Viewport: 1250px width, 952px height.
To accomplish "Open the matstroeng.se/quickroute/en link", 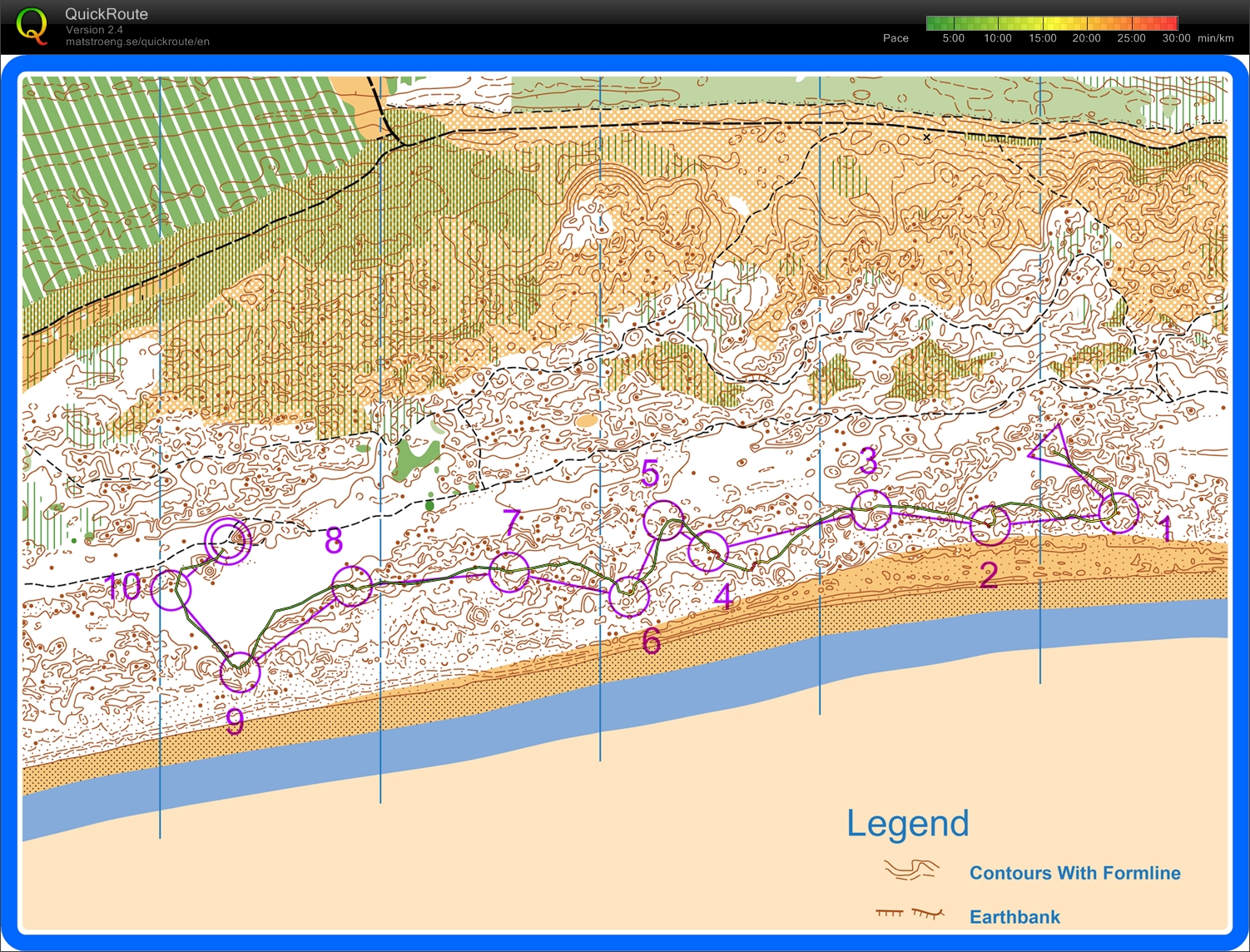I will point(139,40).
